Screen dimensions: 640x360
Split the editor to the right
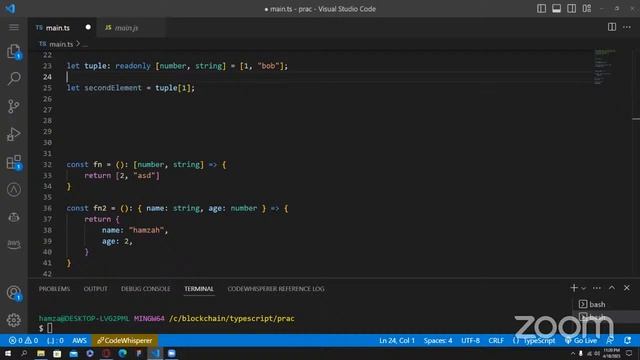pyautogui.click(x=612, y=27)
